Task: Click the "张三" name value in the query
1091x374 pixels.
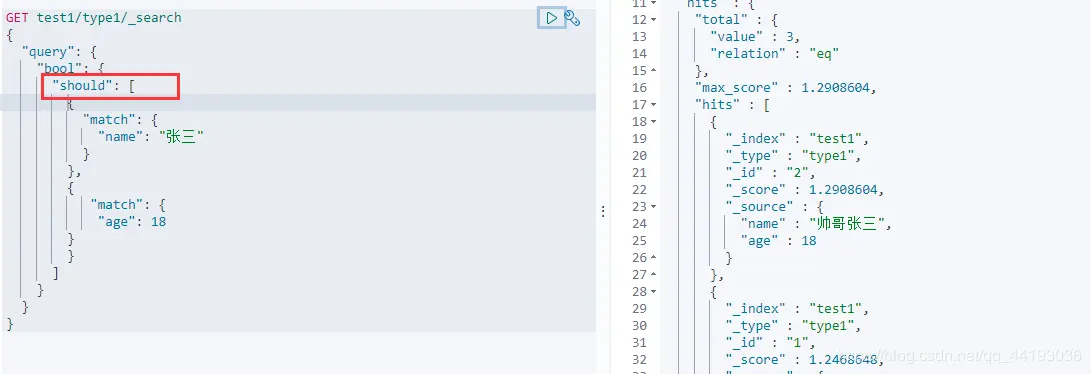Action: [x=181, y=137]
